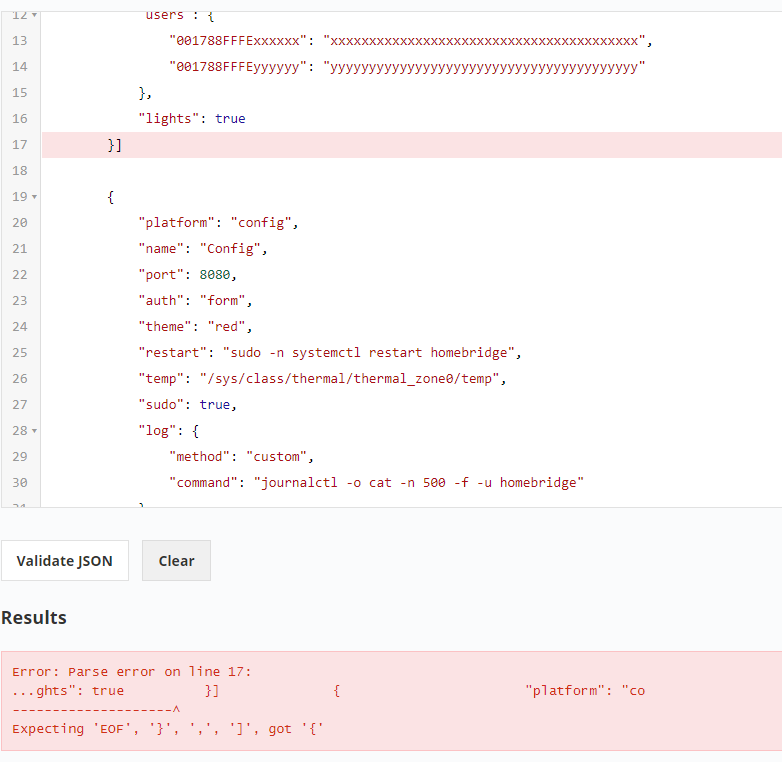Click the empty line 18 in editor
The height and width of the screenshot is (762, 782).
(400, 171)
